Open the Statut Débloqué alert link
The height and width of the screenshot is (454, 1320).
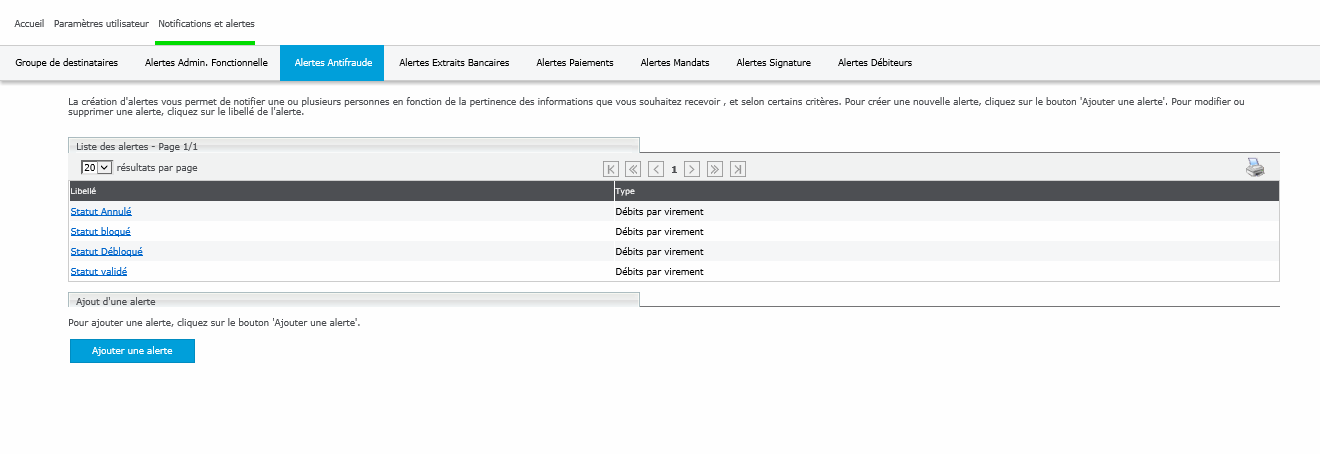tap(106, 252)
